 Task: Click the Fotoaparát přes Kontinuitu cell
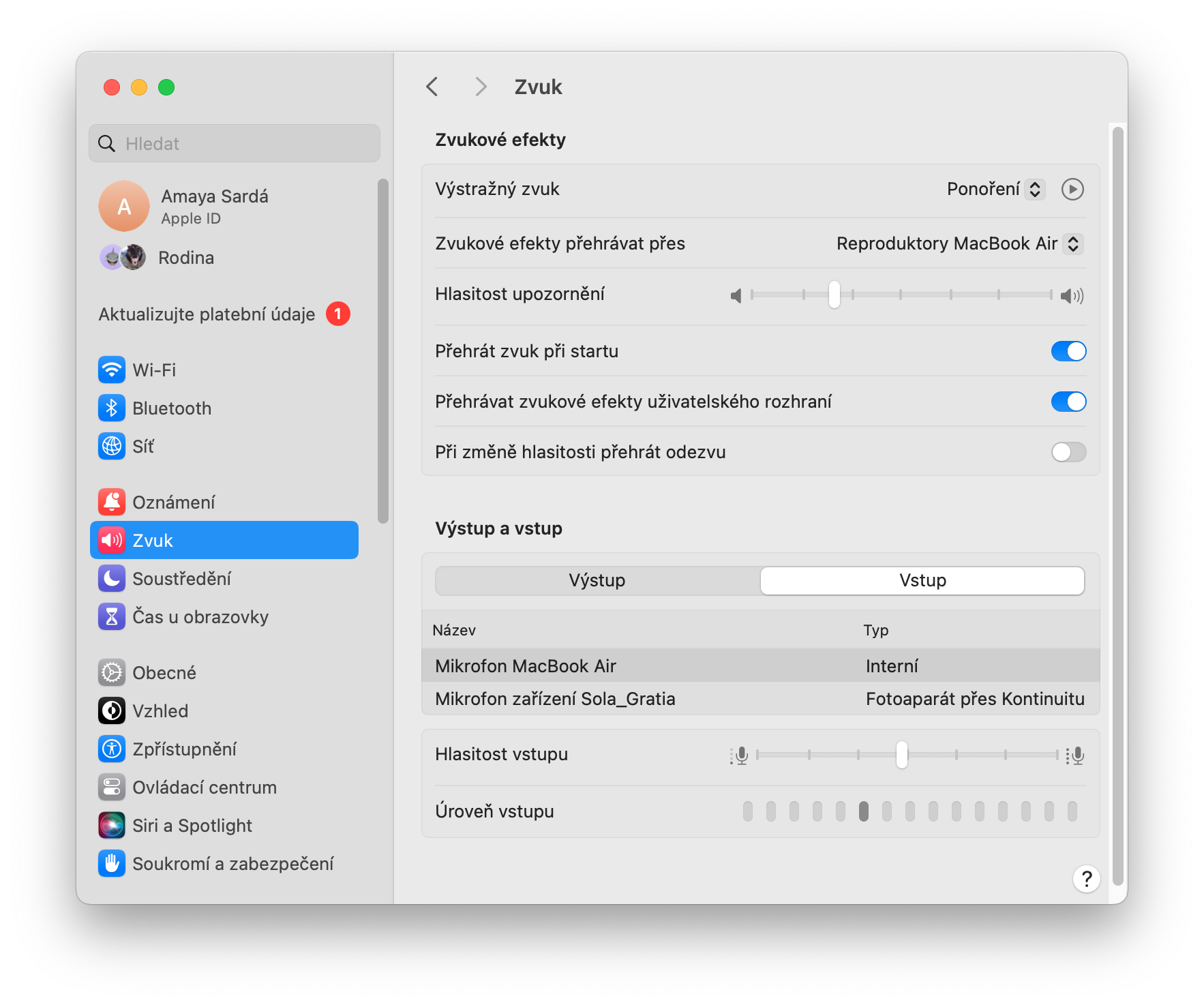click(975, 699)
